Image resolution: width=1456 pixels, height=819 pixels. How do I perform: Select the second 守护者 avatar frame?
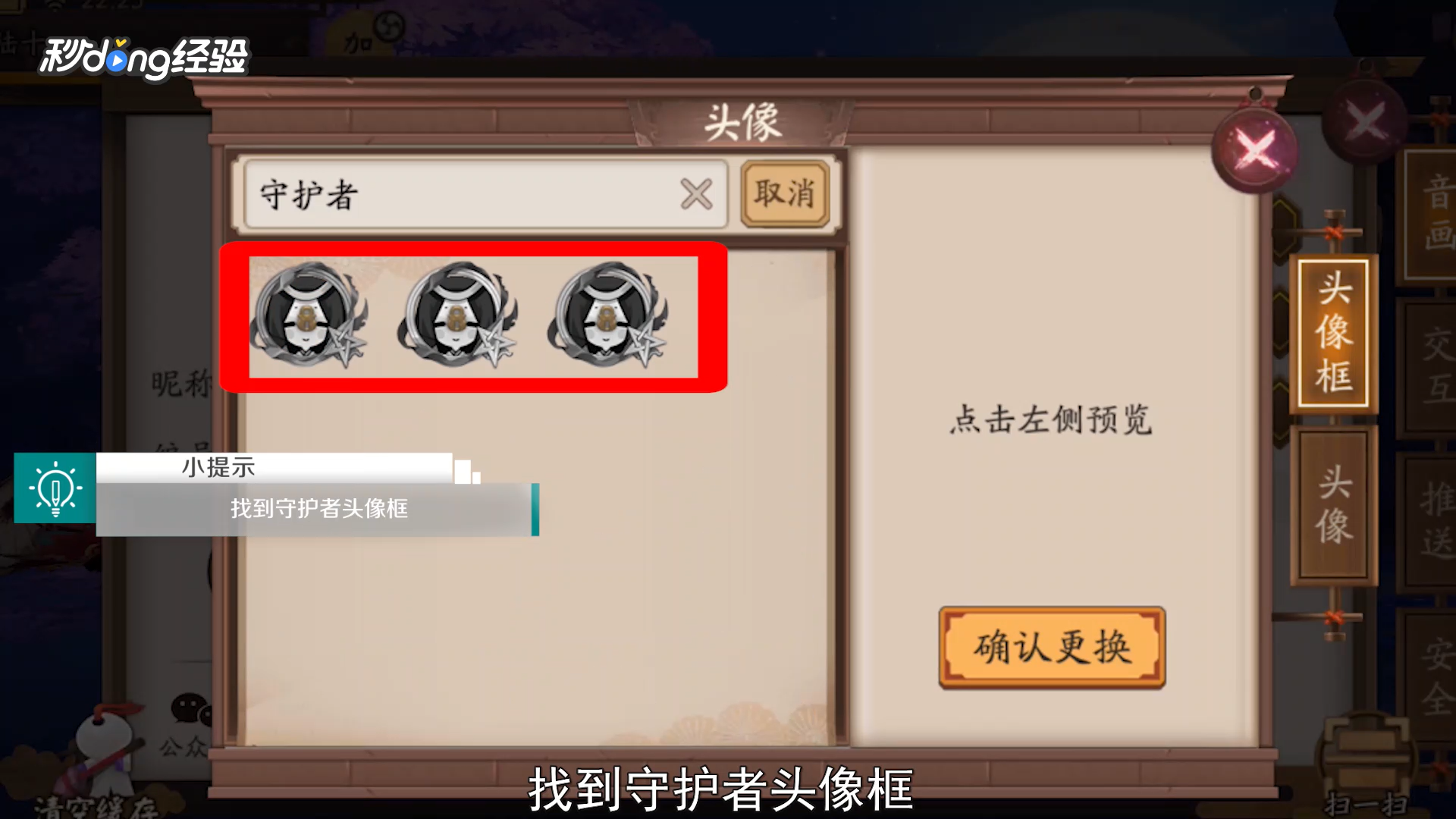point(458,315)
